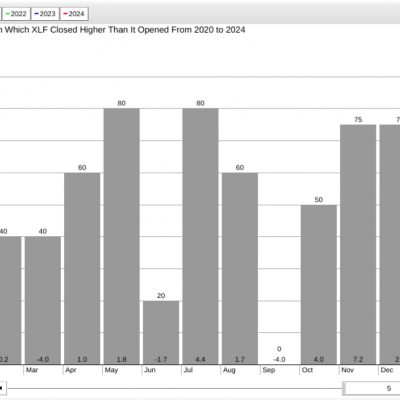Click the chart title text about XLF
Screen dimensions: 400x400
point(123,30)
